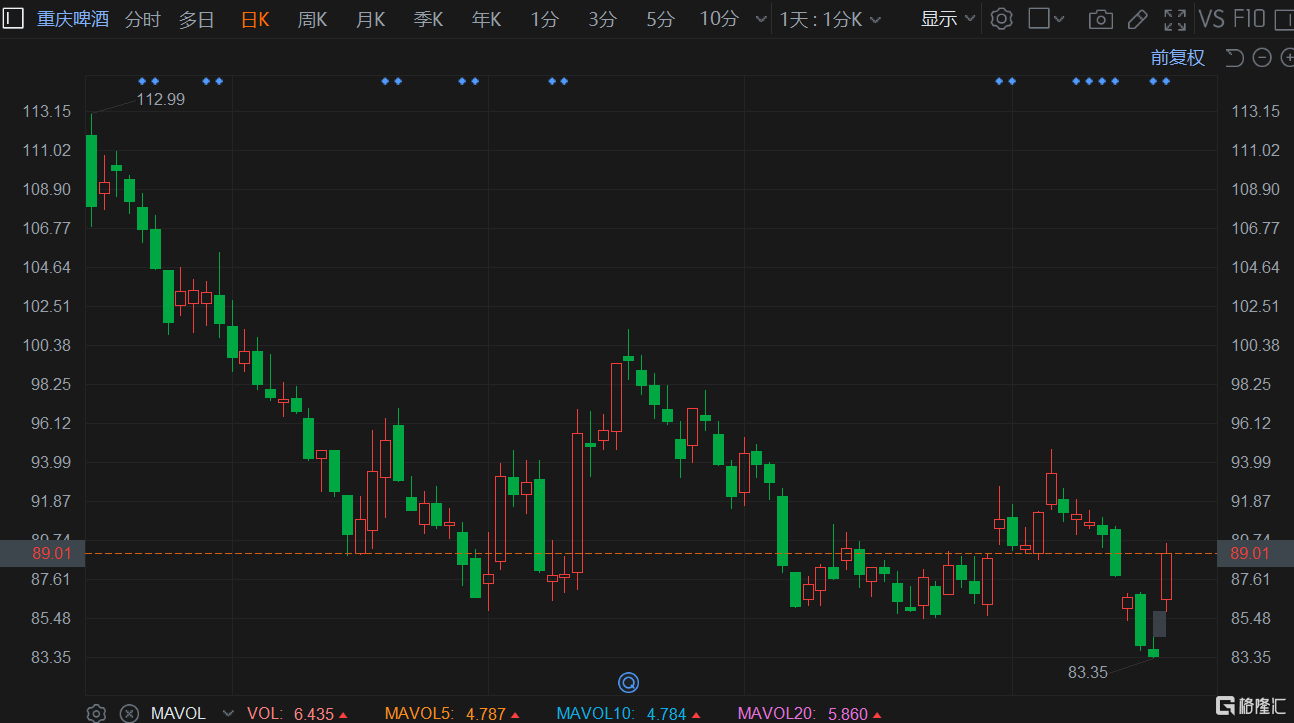Take a chart screenshot with camera icon
1294x723 pixels.
[1100, 19]
